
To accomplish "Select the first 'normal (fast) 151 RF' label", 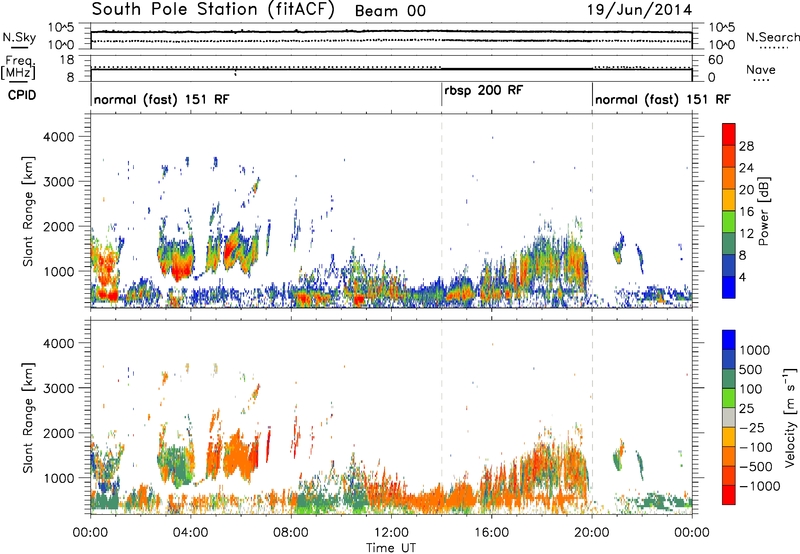I will (x=162, y=99).
